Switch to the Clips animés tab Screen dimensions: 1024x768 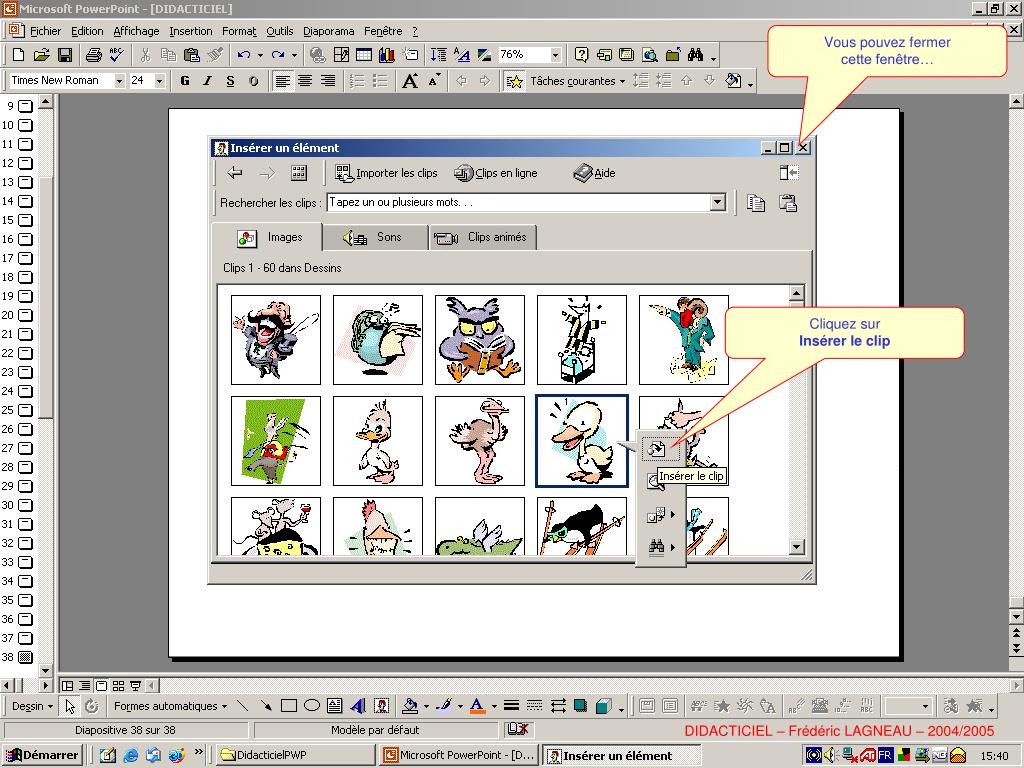point(483,237)
